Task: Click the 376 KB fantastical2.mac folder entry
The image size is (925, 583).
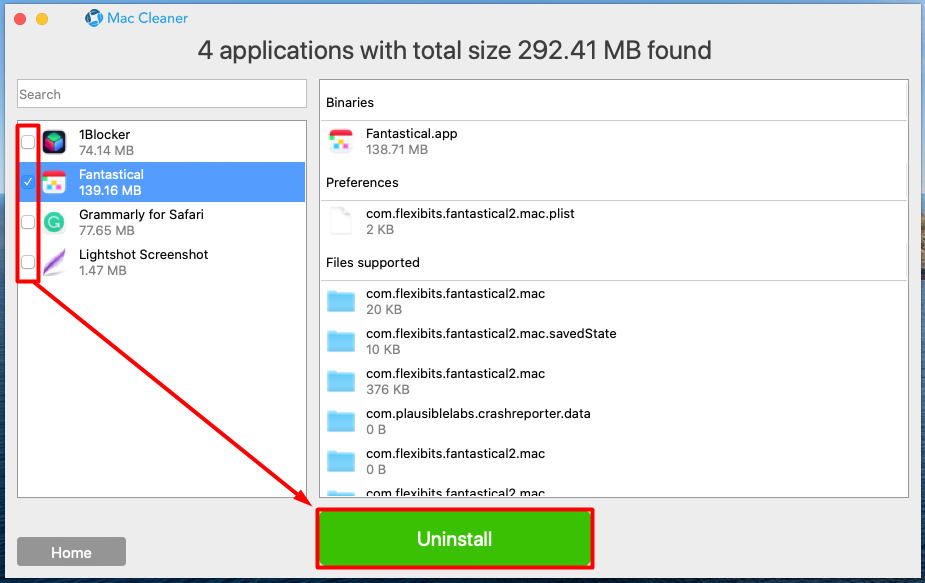Action: click(614, 381)
